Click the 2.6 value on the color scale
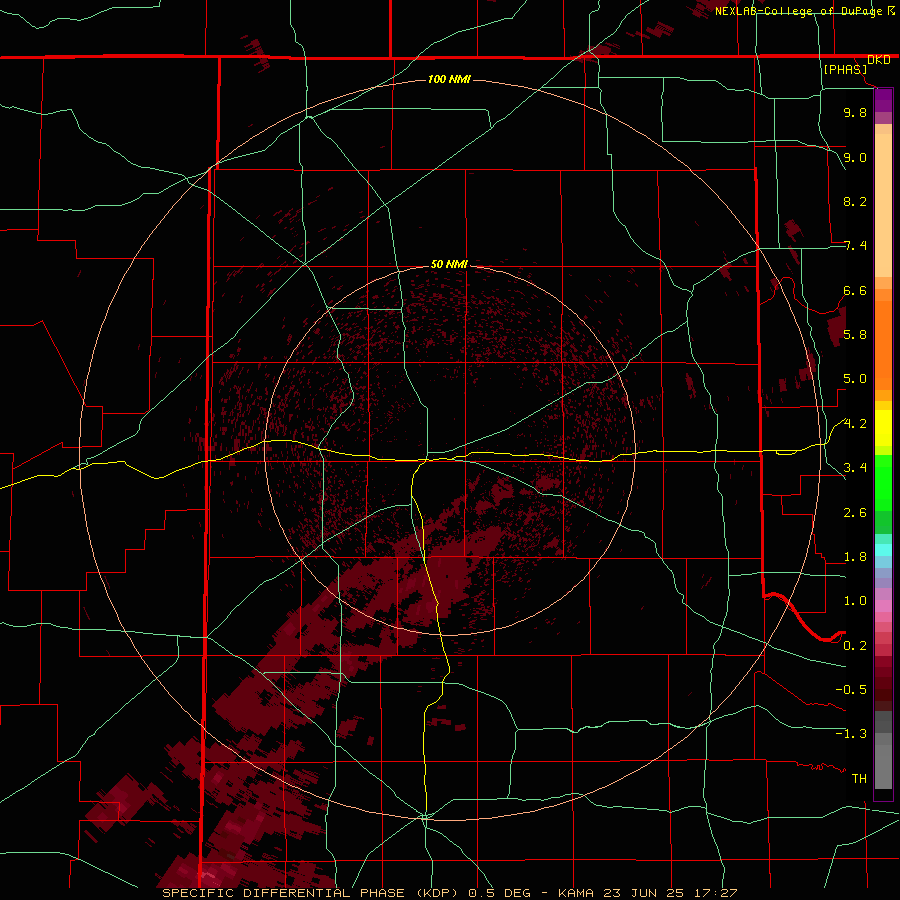900x900 pixels. click(x=855, y=513)
